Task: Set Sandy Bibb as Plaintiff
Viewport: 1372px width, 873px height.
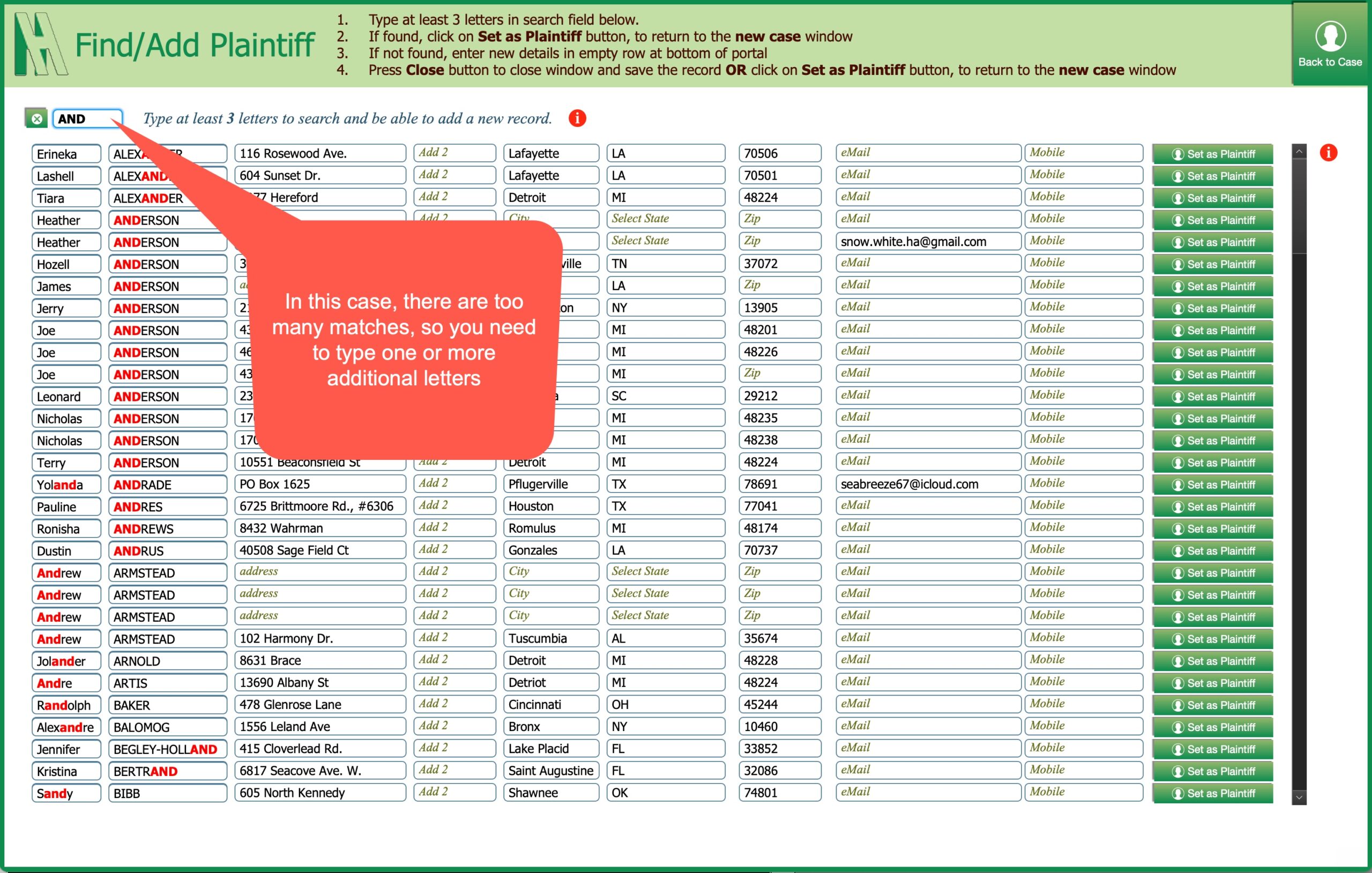Action: (x=1212, y=793)
